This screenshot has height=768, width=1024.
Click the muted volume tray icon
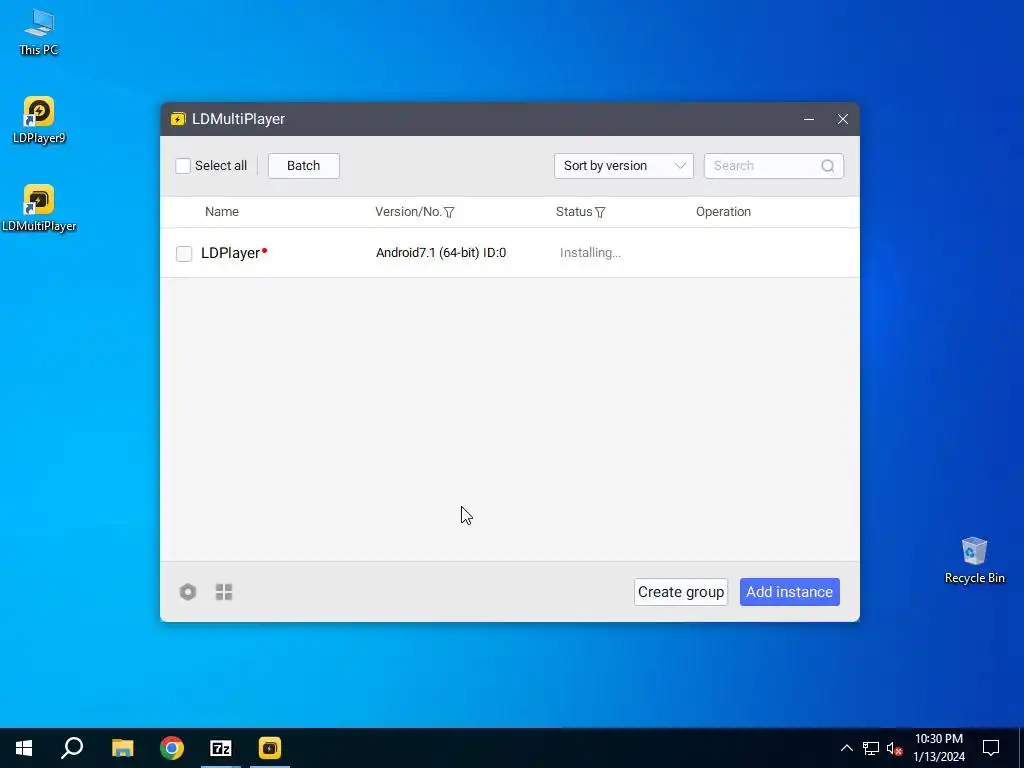[895, 748]
